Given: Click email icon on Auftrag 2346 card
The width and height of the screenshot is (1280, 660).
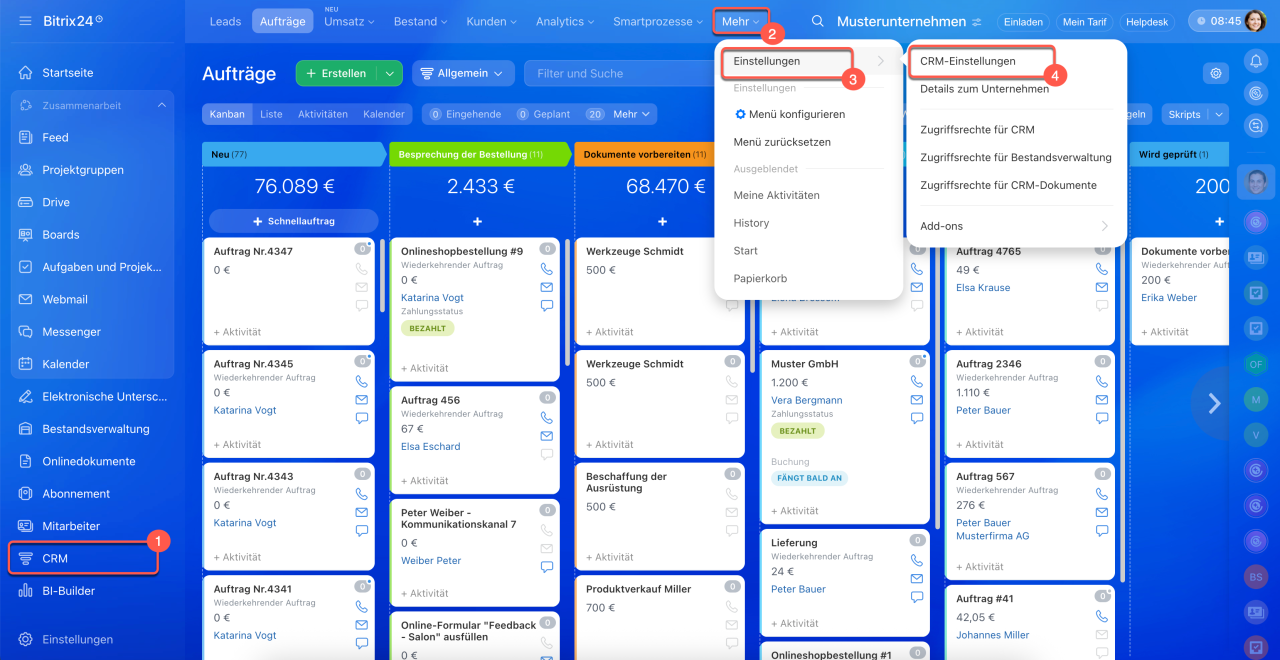Looking at the screenshot, I should (1102, 400).
